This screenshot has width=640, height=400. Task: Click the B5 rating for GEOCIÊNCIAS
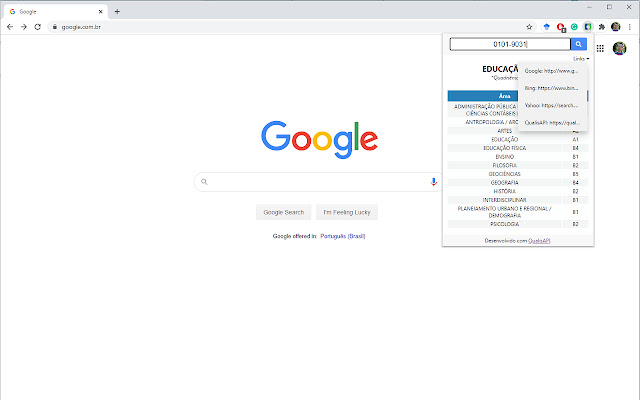coord(575,174)
